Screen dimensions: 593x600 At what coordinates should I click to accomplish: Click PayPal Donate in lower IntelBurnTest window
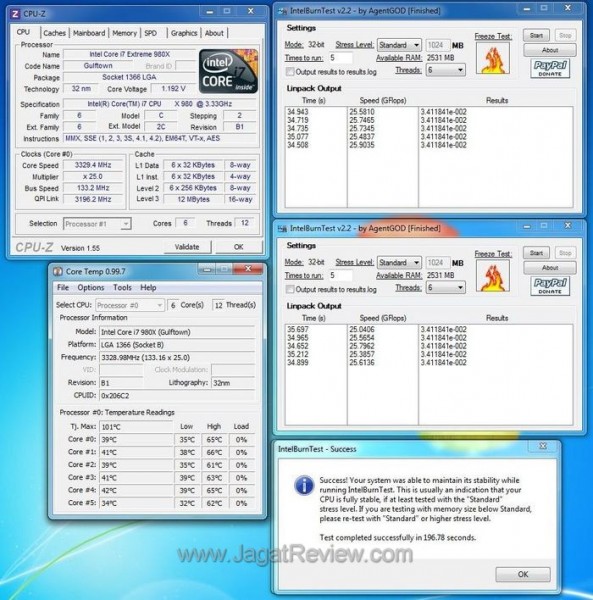point(550,286)
